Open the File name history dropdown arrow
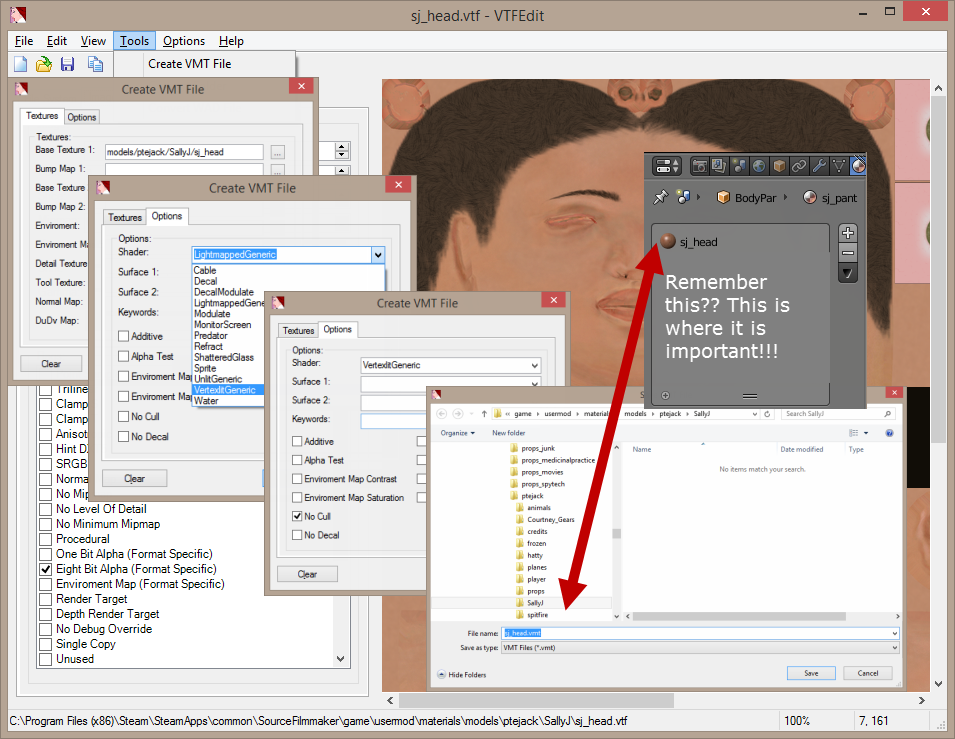 (894, 634)
